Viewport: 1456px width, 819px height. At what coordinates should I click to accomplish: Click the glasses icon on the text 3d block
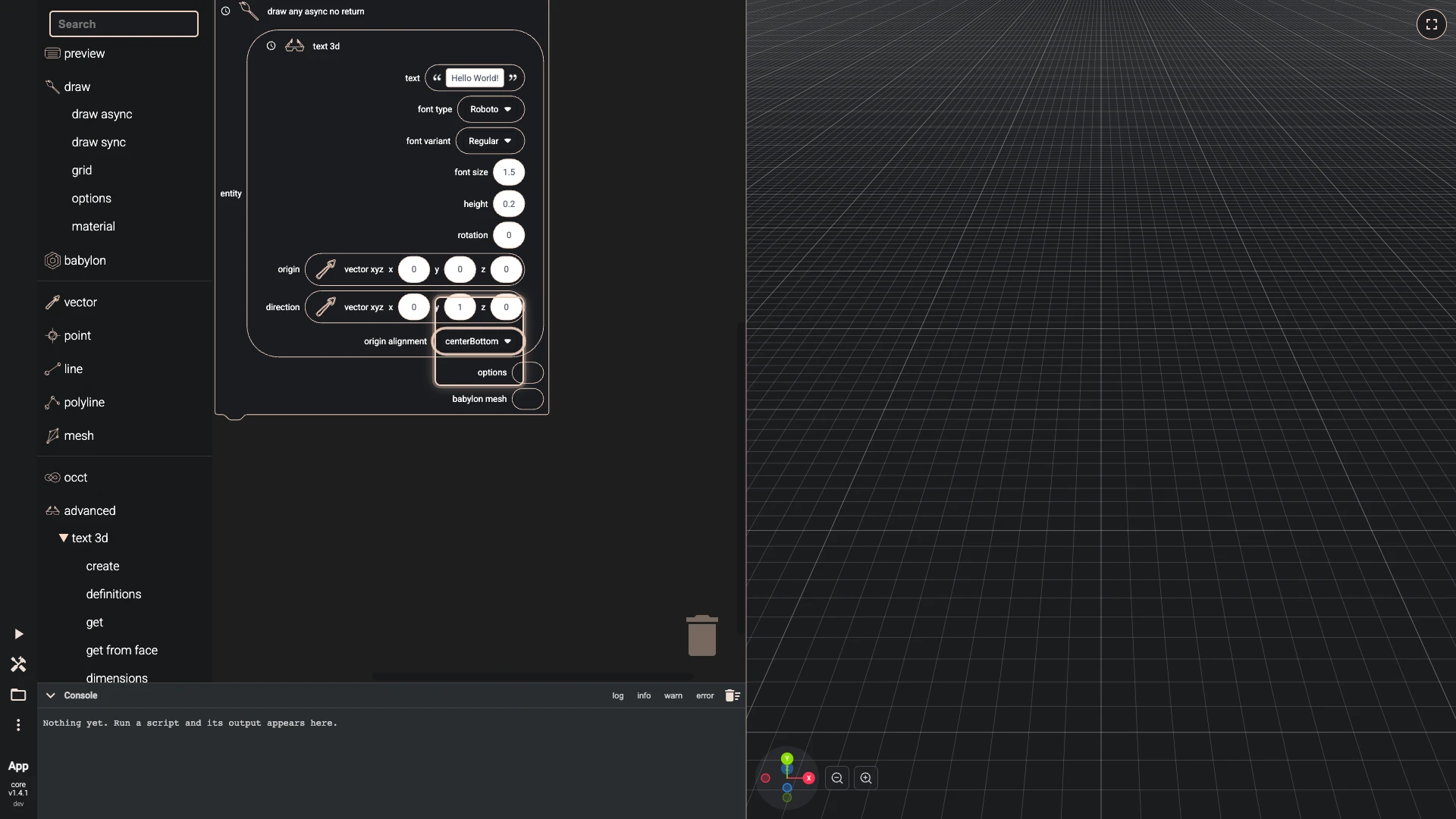[294, 46]
